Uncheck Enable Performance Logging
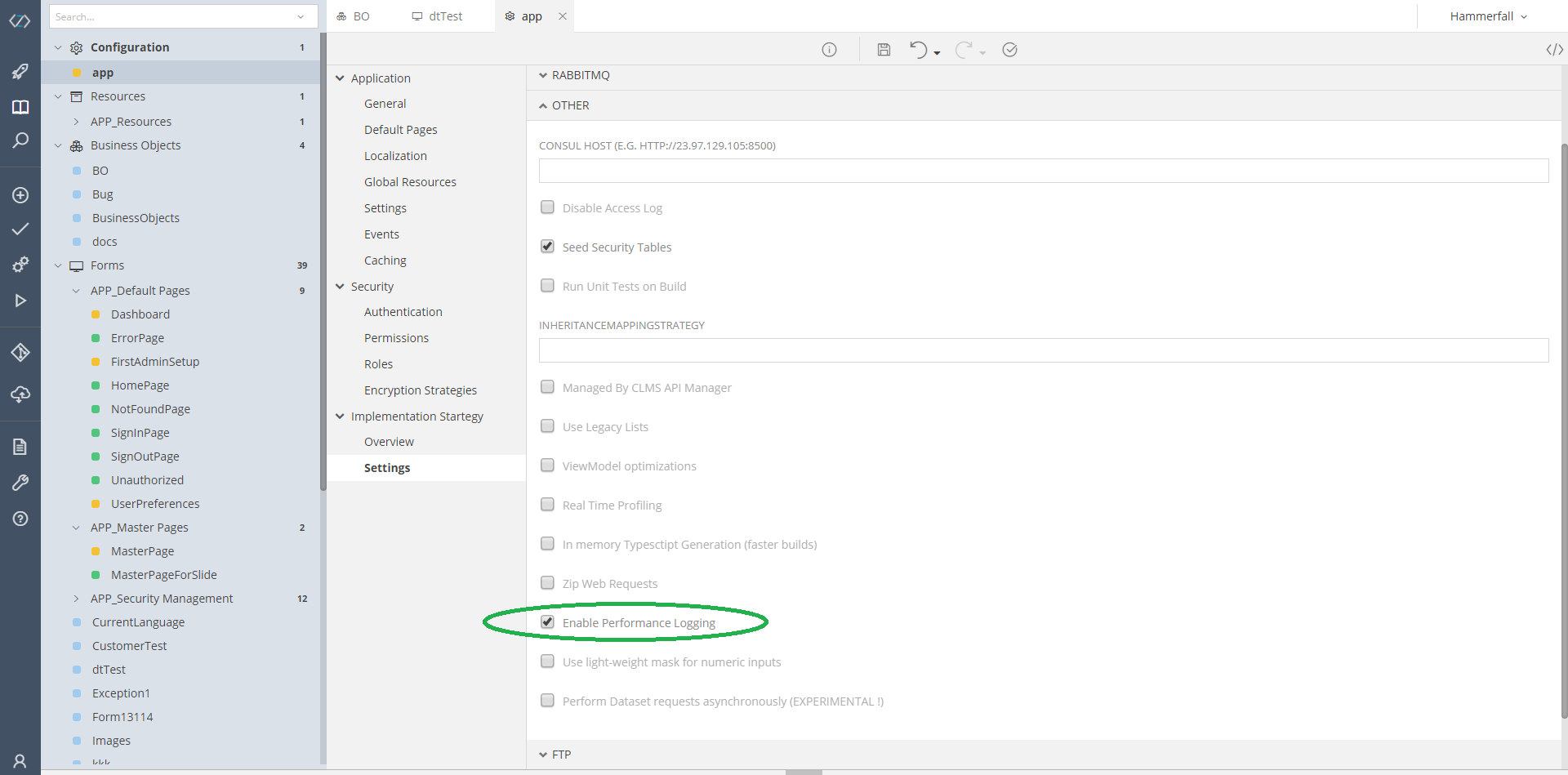Image resolution: width=1568 pixels, height=775 pixels. pos(547,621)
